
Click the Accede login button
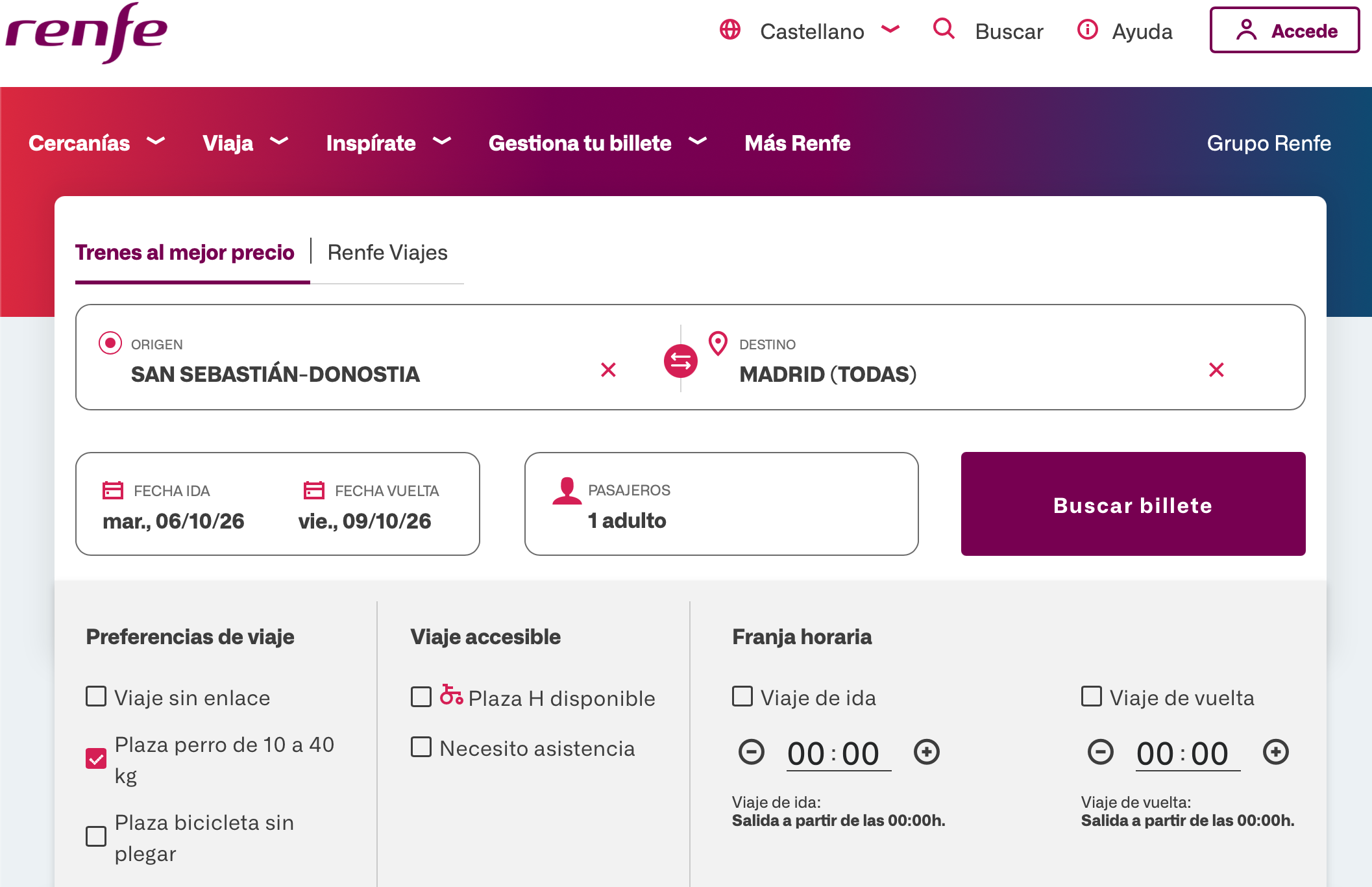click(1285, 30)
